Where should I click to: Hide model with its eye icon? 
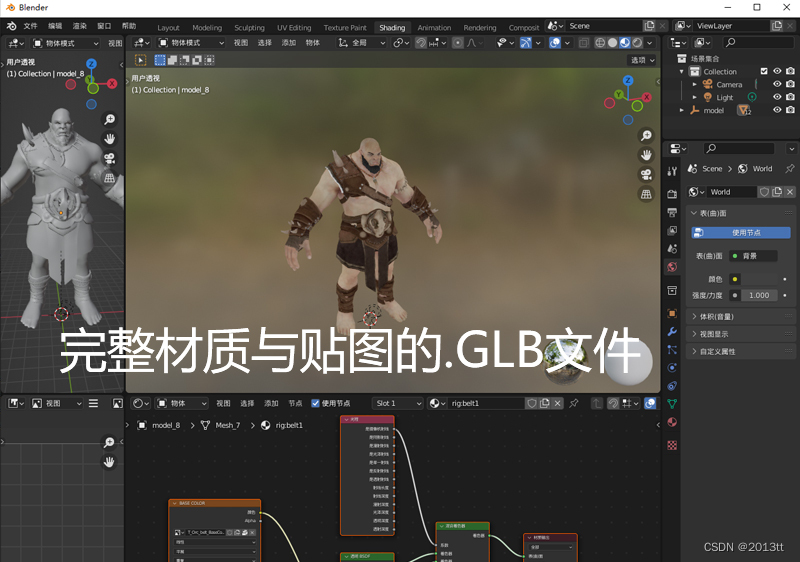pos(777,110)
